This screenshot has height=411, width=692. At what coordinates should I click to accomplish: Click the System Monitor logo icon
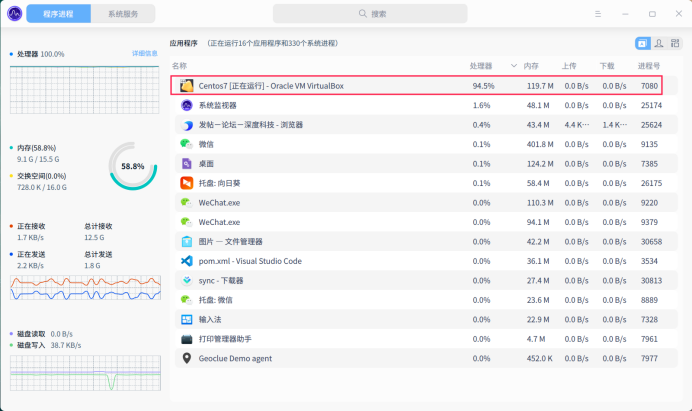[x=15, y=14]
